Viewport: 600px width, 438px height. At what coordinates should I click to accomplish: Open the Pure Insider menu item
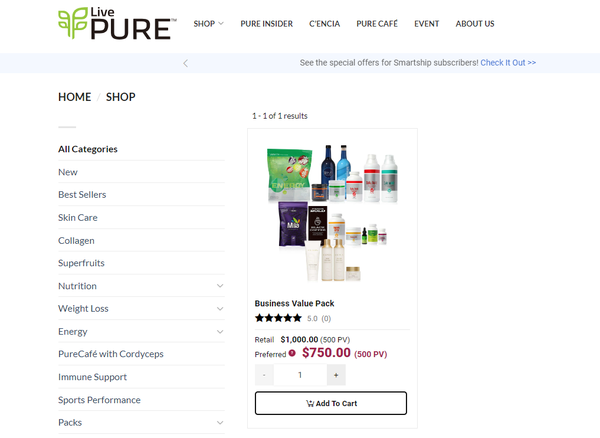coord(266,24)
